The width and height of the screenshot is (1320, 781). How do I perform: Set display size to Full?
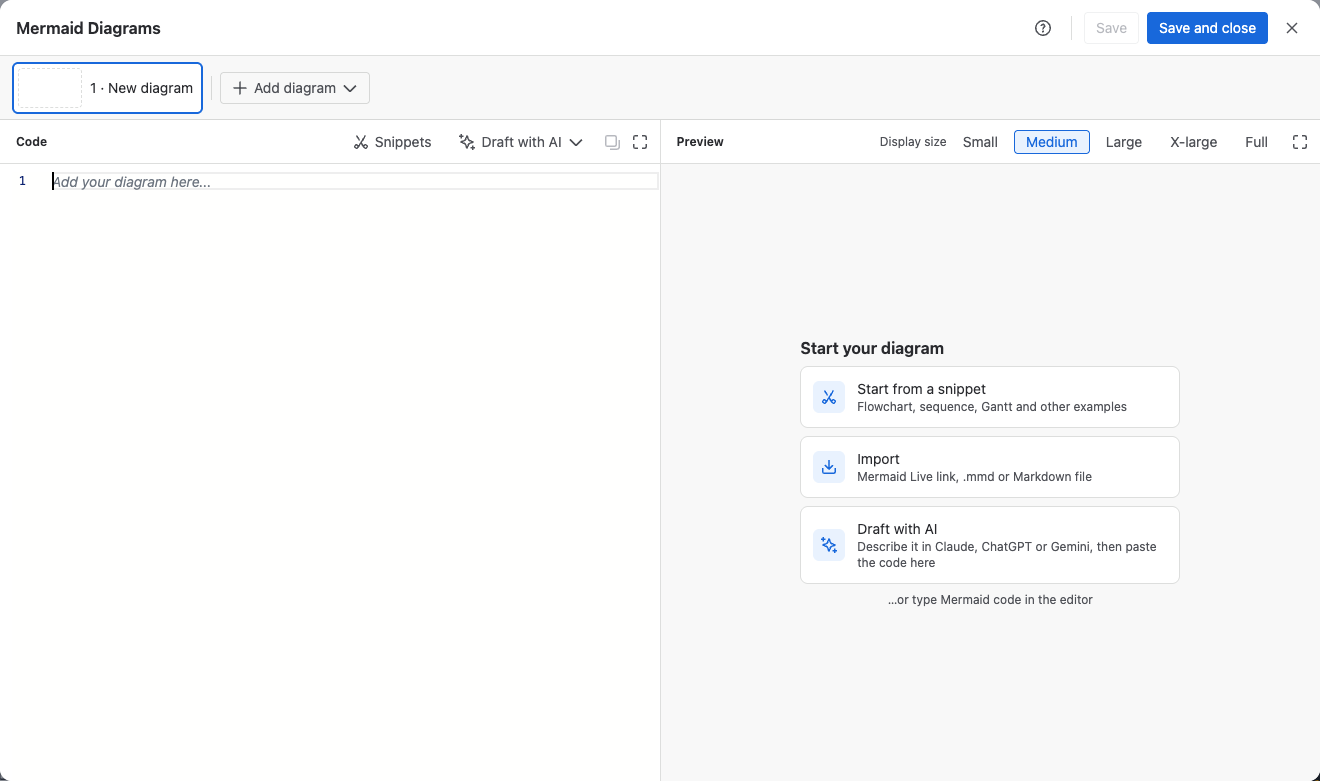(1257, 142)
